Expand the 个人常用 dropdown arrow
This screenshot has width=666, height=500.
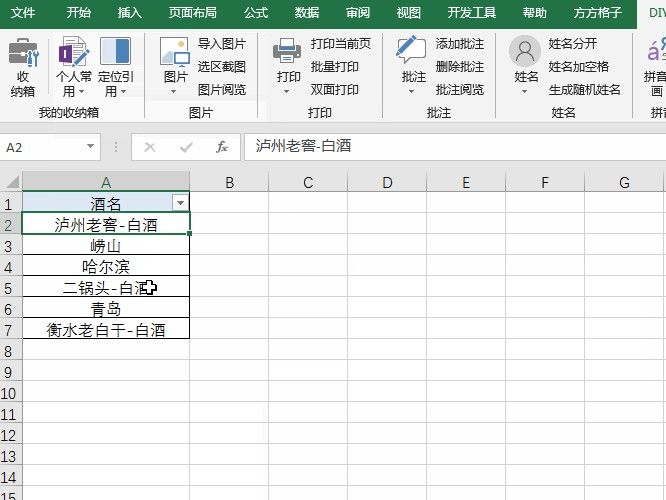(x=81, y=91)
